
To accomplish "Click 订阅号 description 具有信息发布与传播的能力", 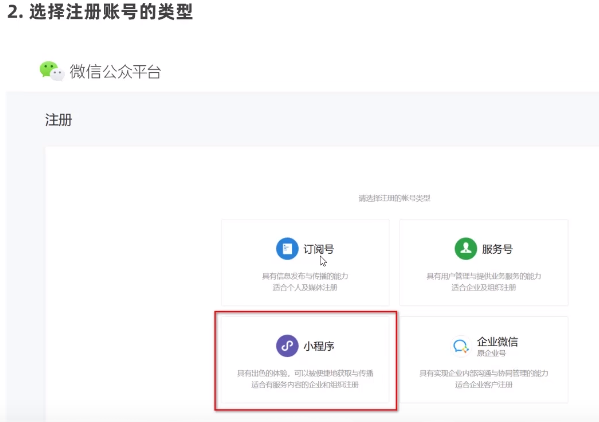I will click(305, 276).
